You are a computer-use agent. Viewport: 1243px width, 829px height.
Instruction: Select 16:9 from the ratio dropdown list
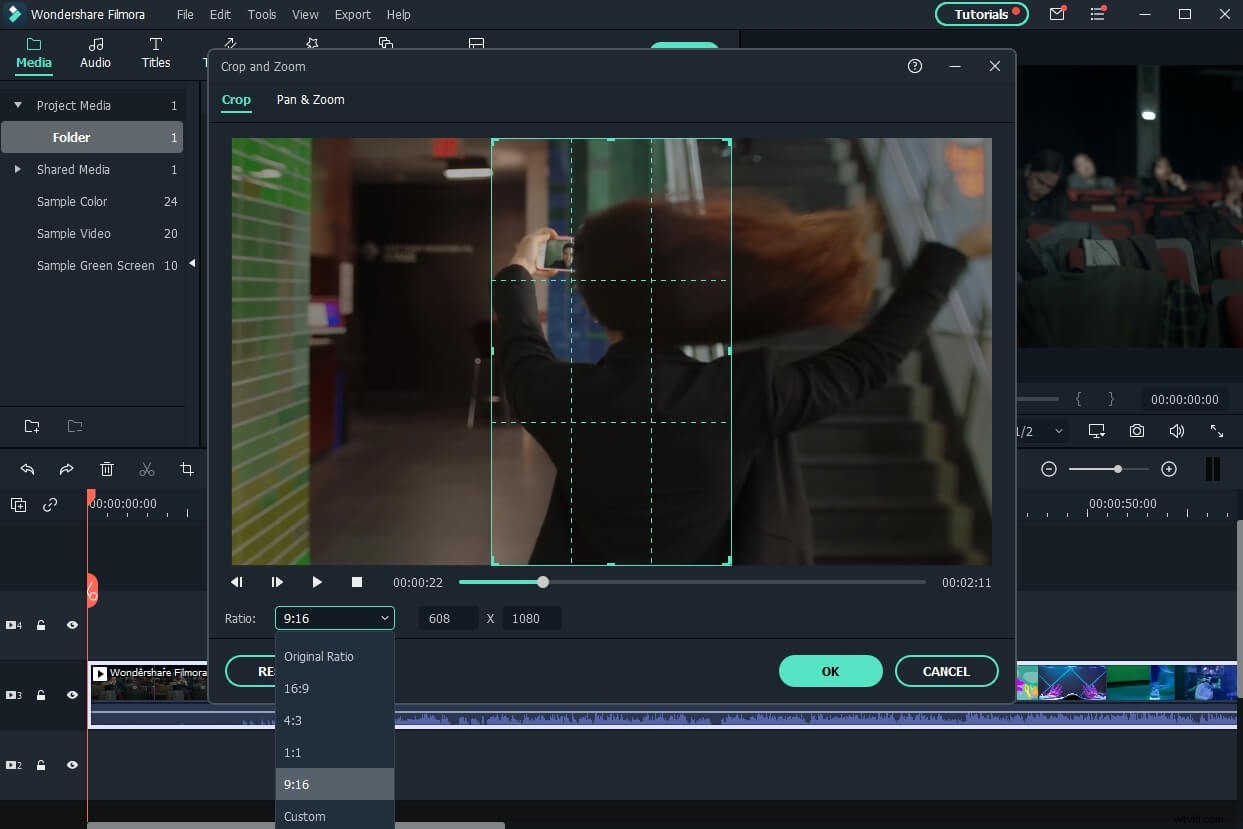point(296,688)
